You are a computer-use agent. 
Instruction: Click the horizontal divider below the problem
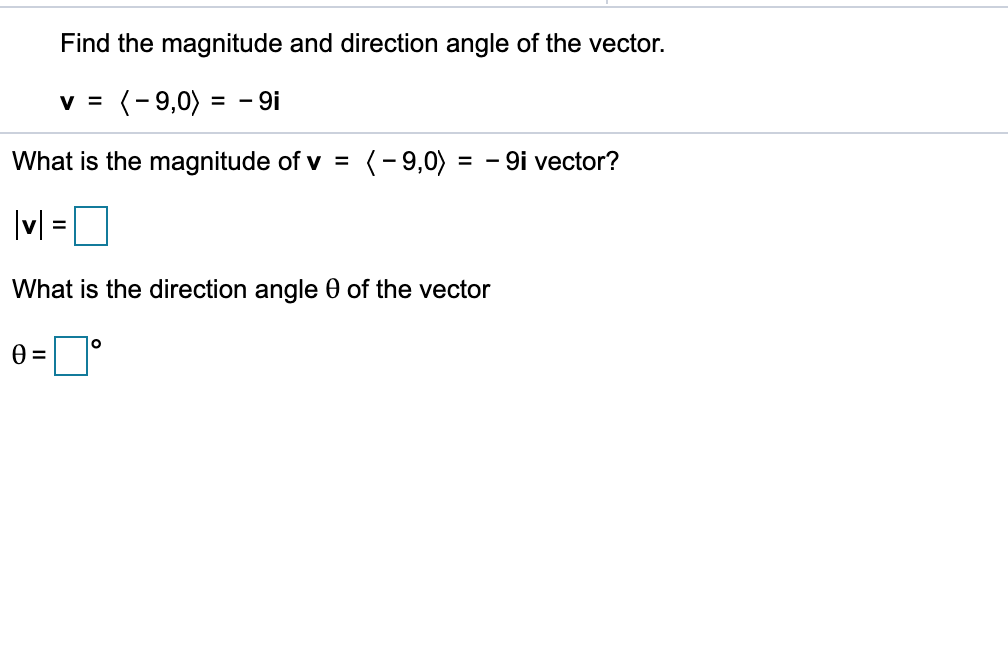click(x=504, y=132)
